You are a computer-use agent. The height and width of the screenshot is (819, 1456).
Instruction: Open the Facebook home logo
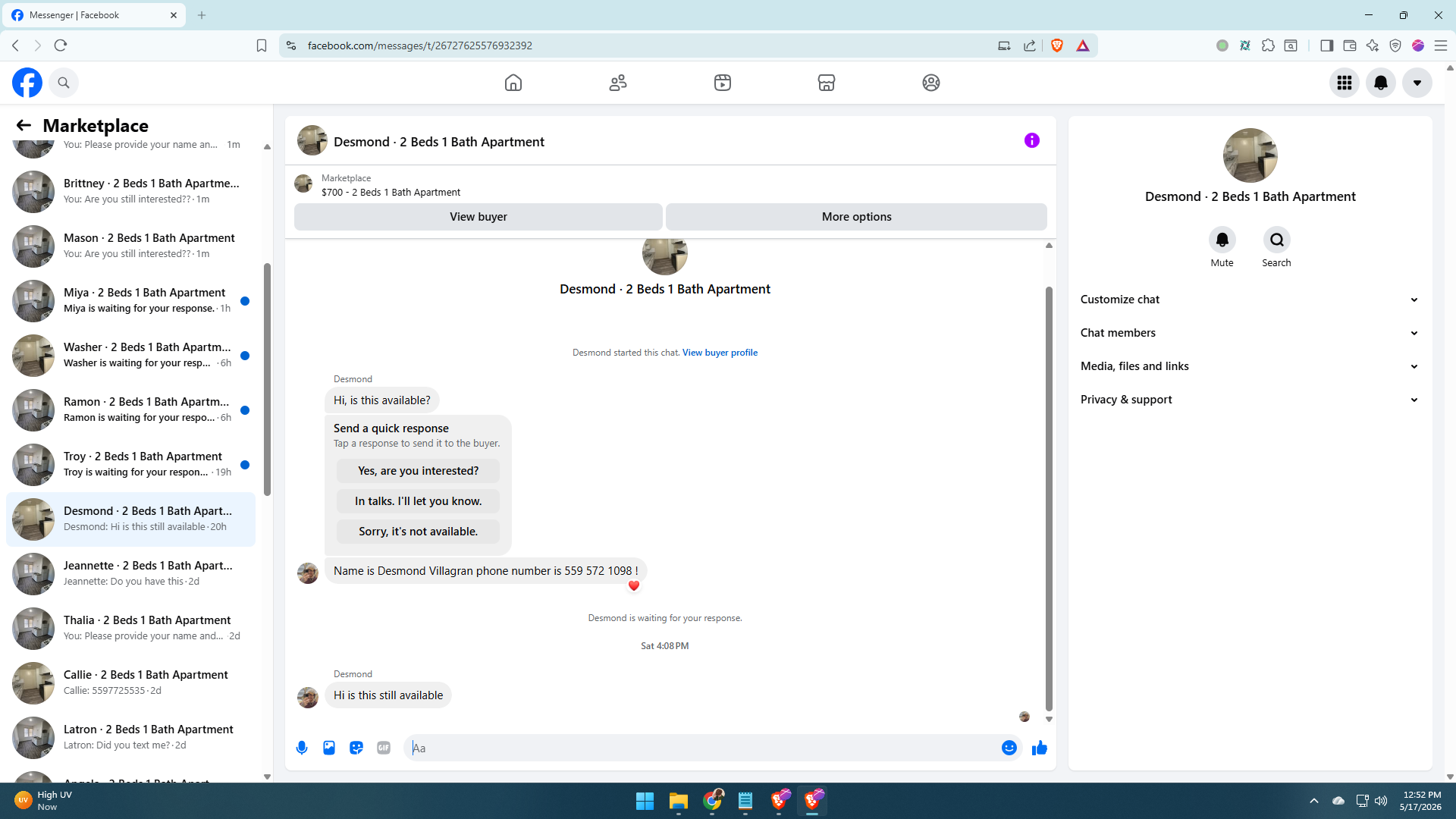[x=27, y=83]
